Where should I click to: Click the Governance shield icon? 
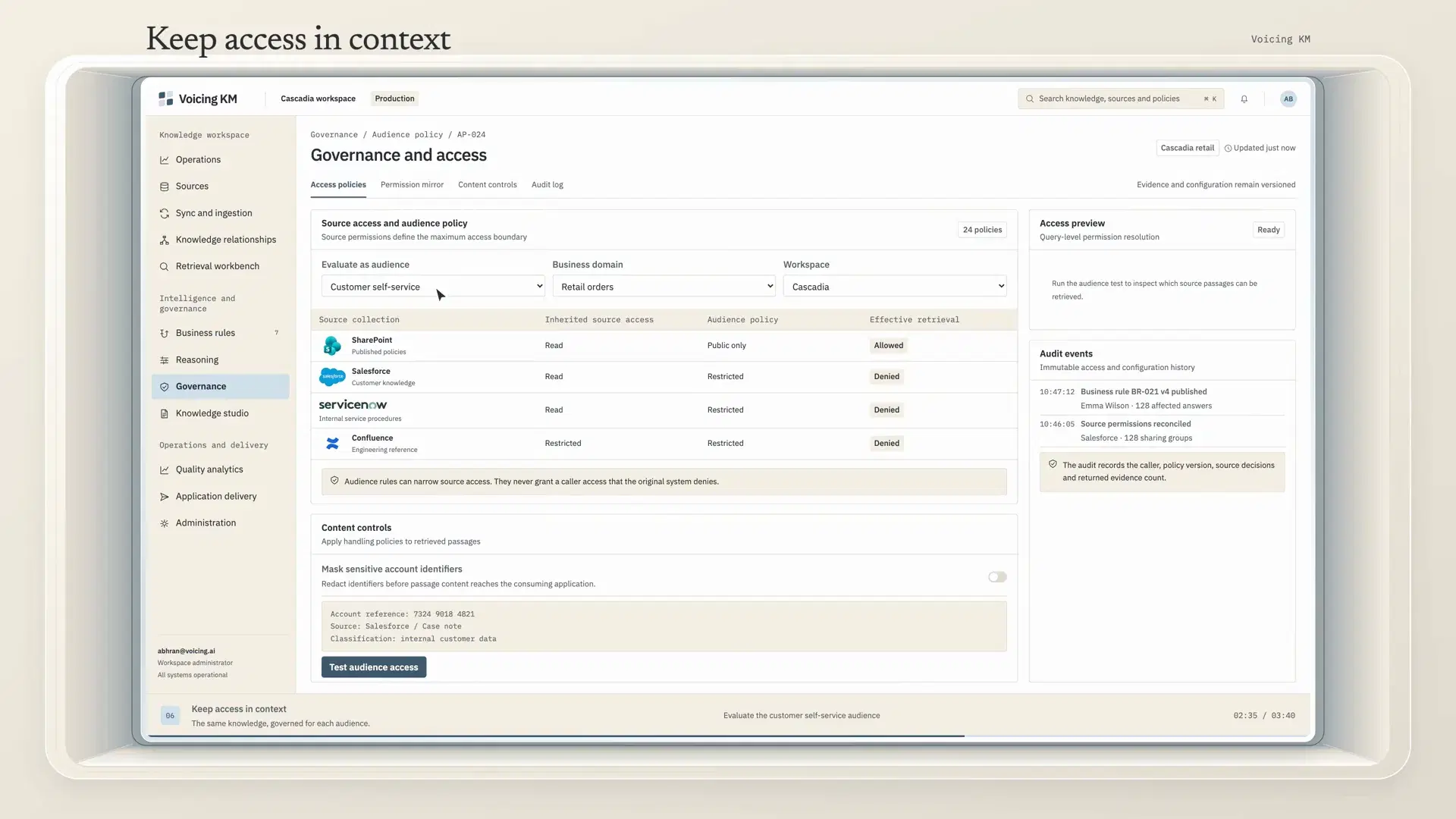pyautogui.click(x=165, y=387)
